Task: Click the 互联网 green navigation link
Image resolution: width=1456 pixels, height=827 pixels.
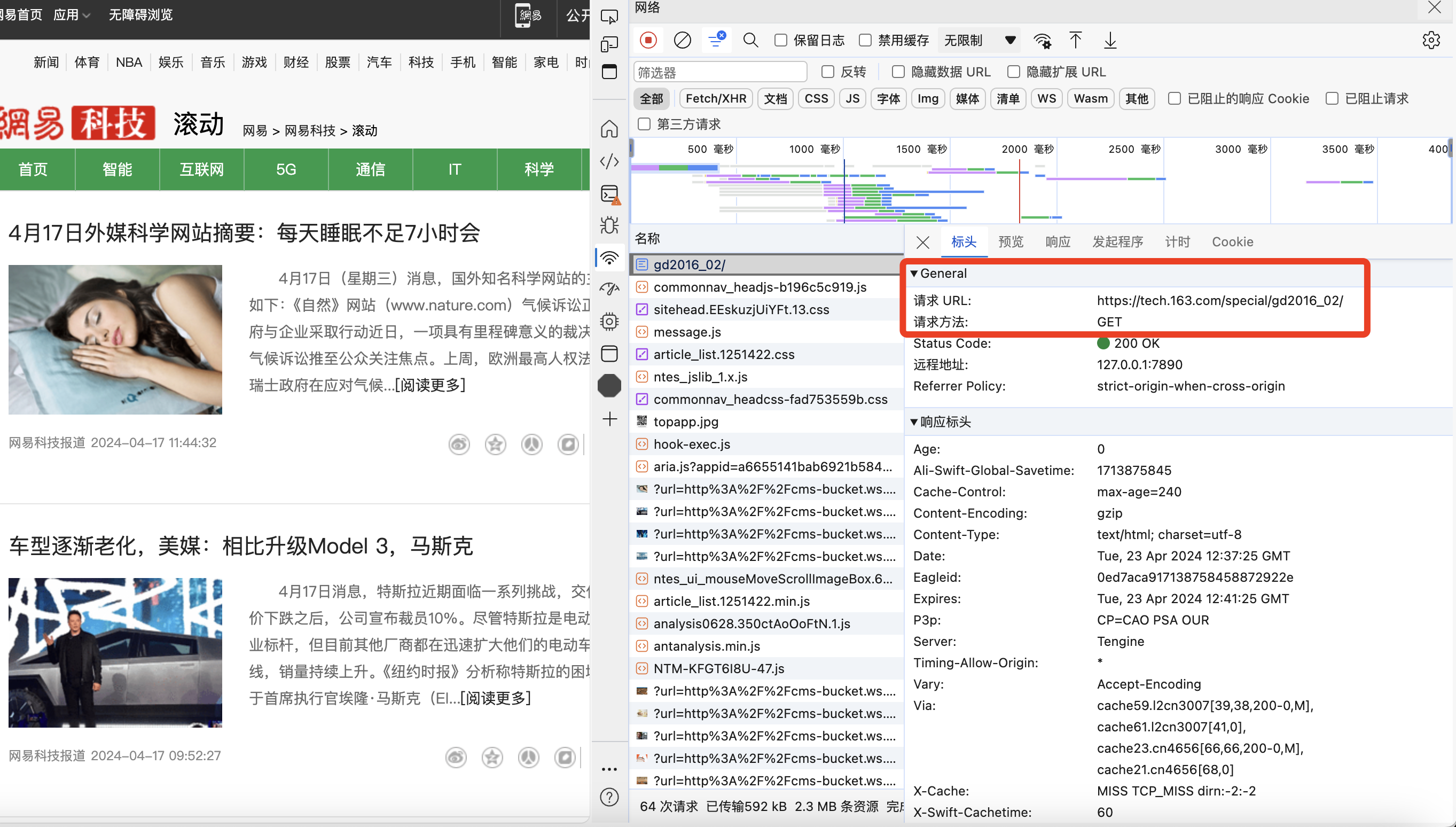Action: (x=201, y=169)
